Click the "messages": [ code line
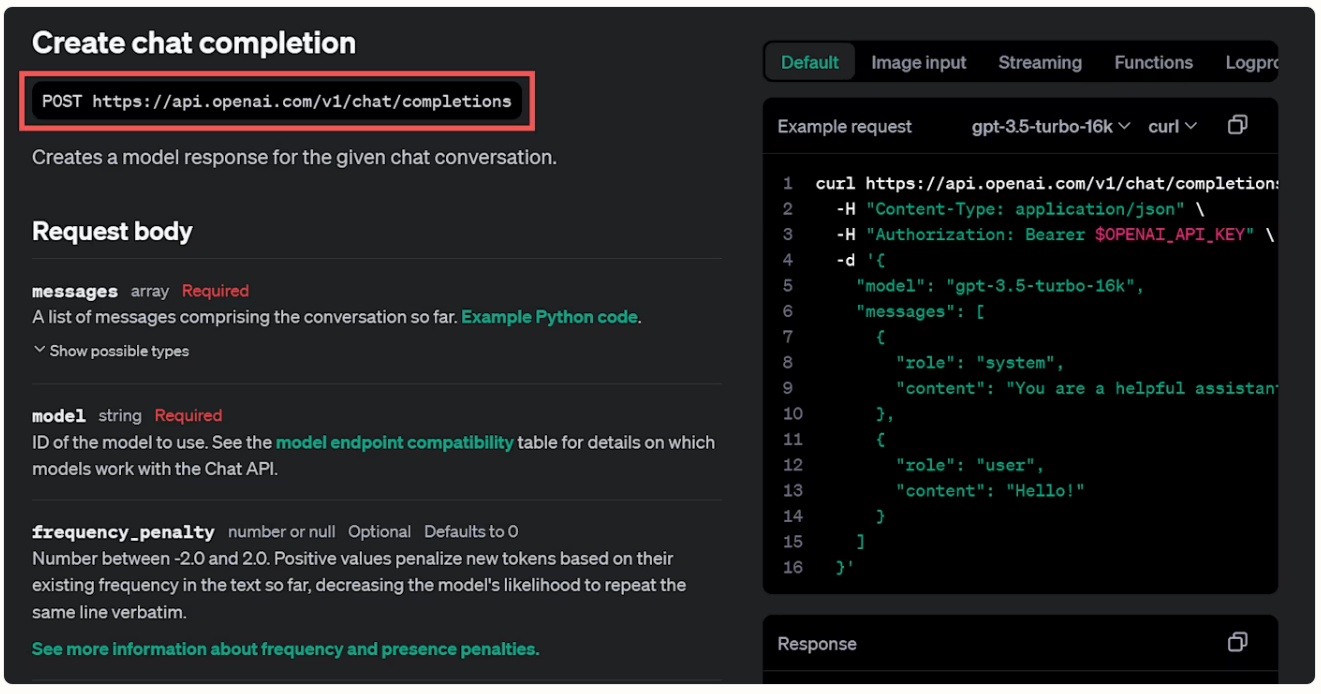Viewport: 1321px width, 694px height. point(920,311)
